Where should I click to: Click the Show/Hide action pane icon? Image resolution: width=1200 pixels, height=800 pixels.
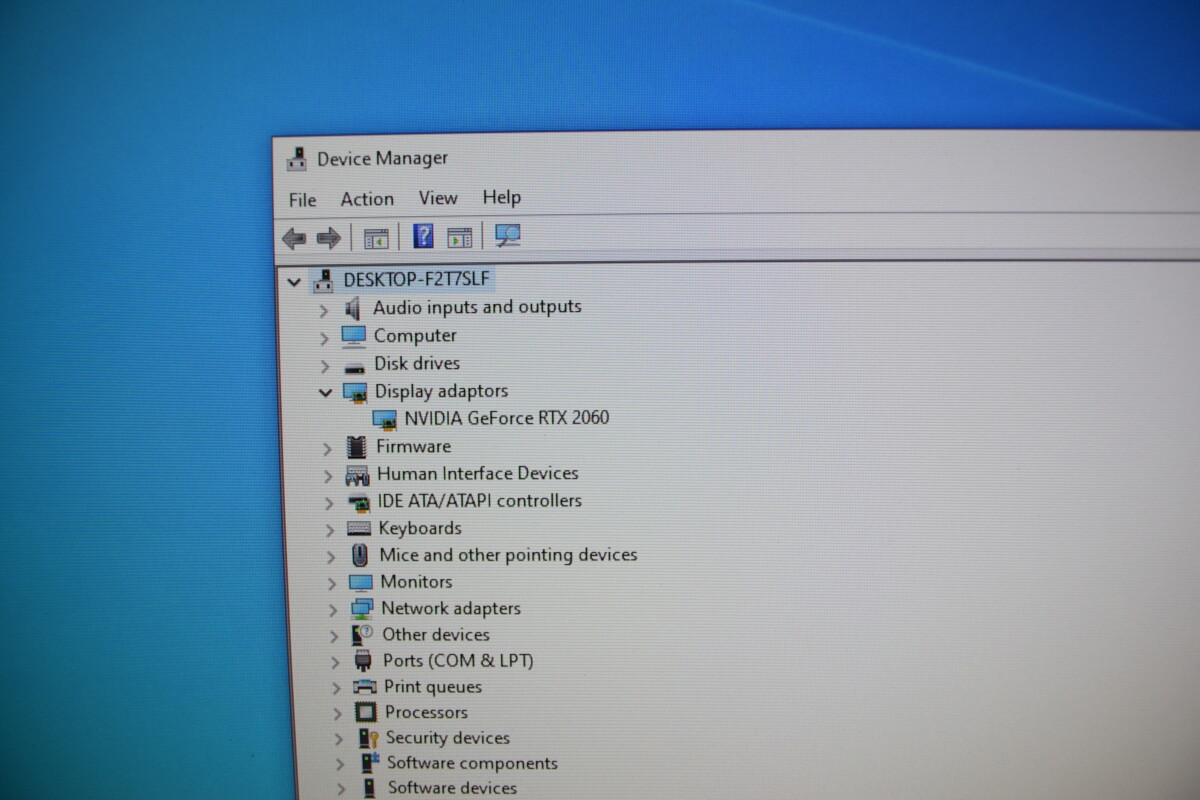pos(459,237)
